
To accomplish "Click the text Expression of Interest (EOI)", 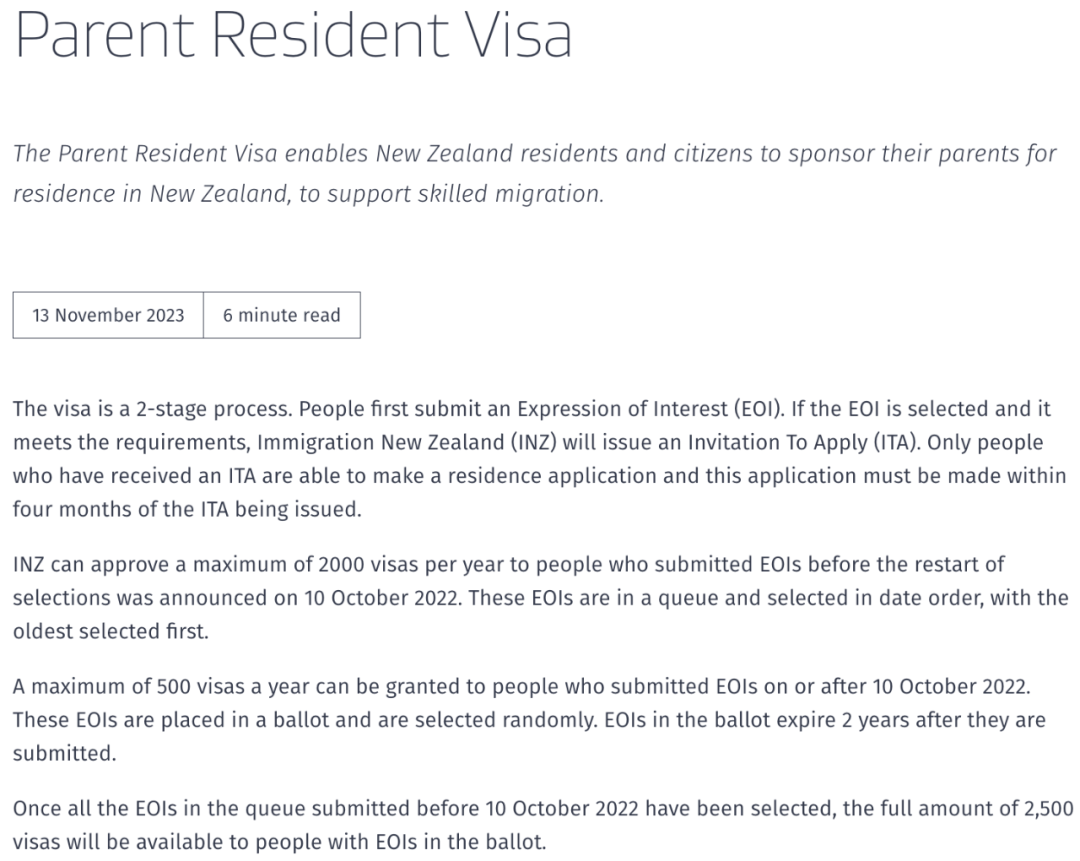I will coord(651,409).
